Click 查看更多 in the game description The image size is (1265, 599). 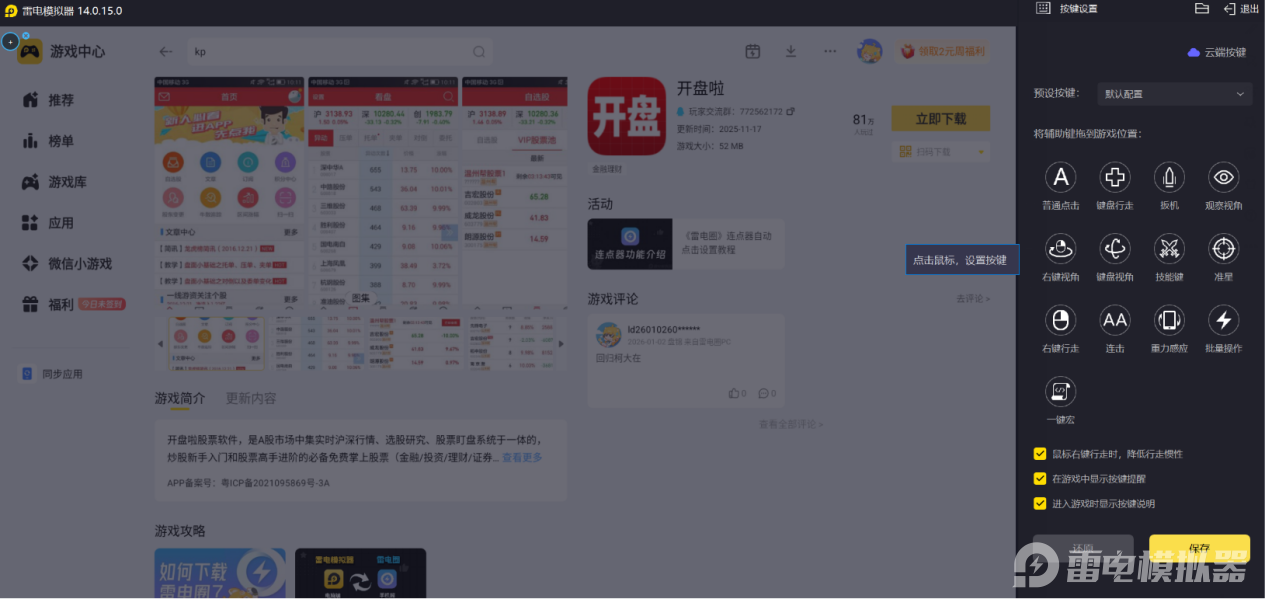click(524, 458)
